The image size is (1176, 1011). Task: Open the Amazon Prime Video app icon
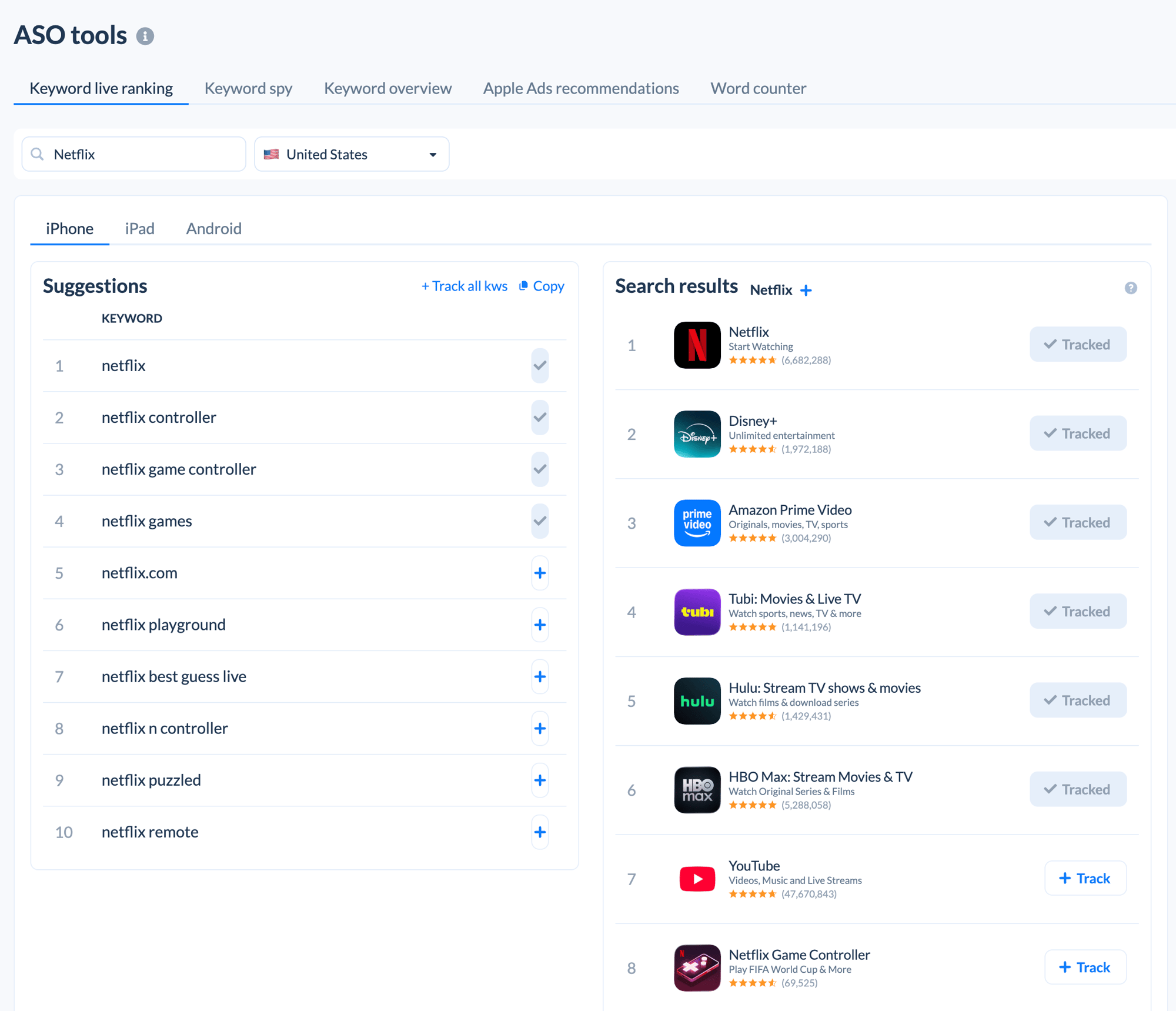[x=697, y=523]
